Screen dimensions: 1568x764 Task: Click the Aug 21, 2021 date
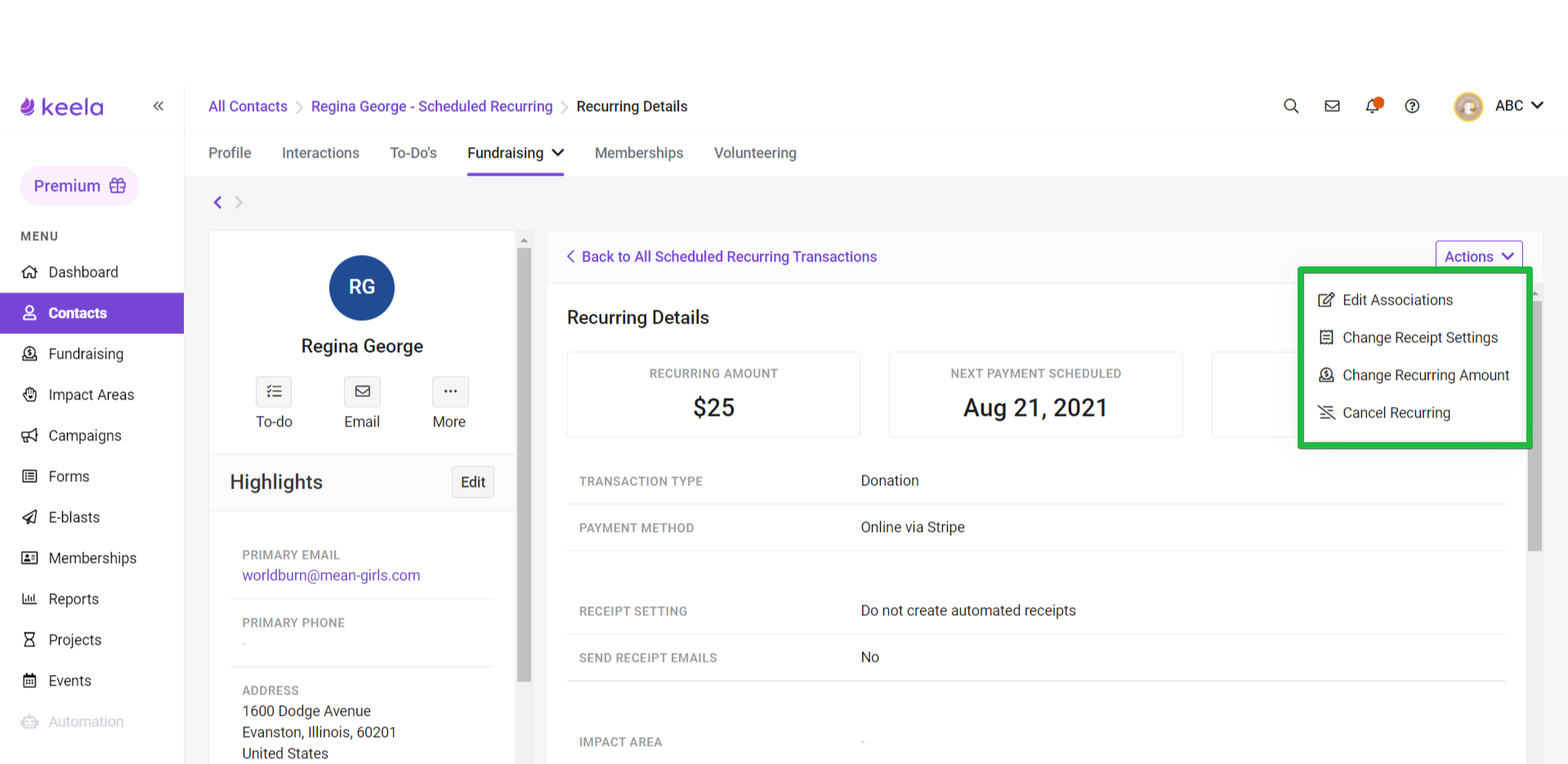pyautogui.click(x=1035, y=407)
